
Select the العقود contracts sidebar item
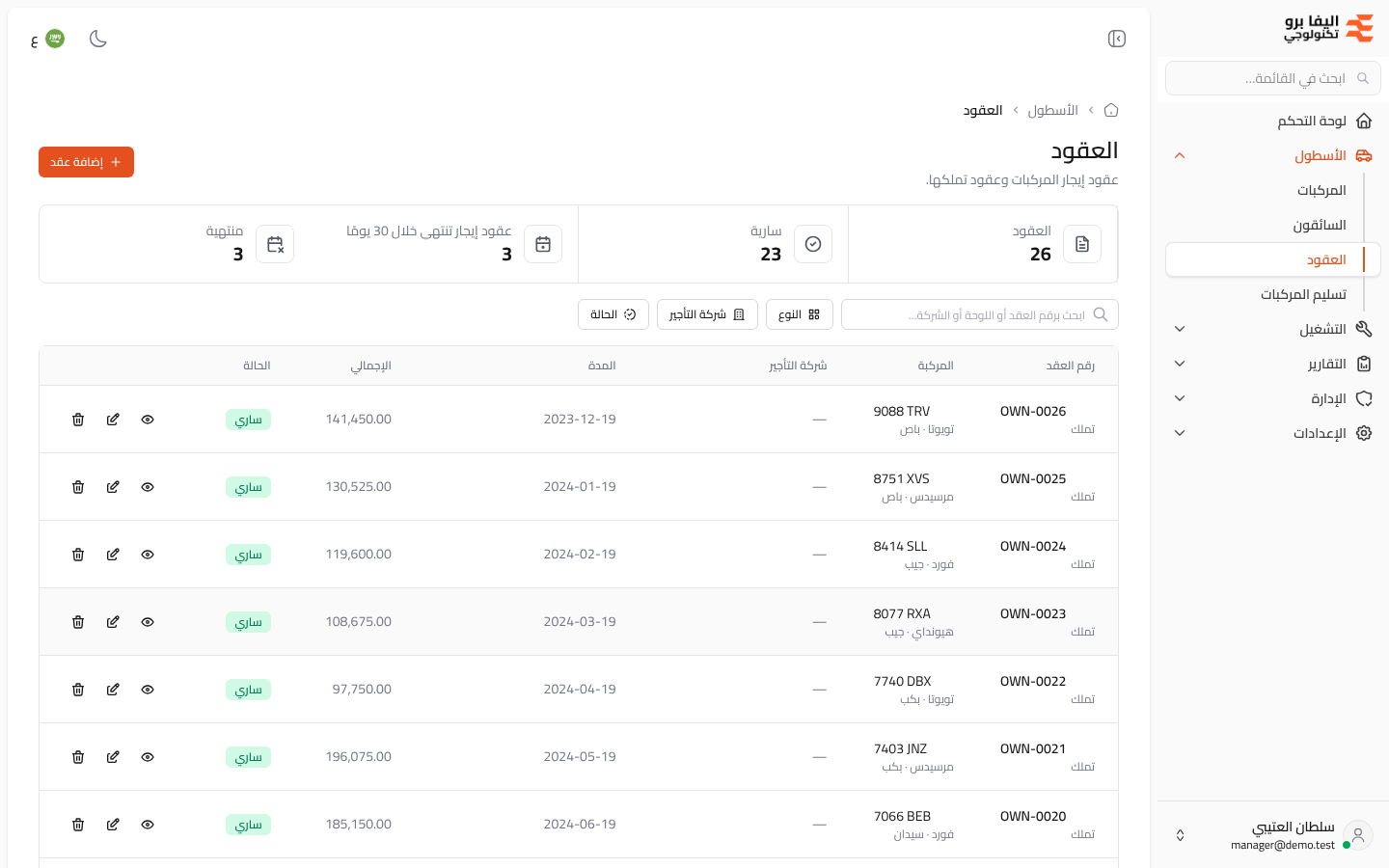pyautogui.click(x=1273, y=259)
